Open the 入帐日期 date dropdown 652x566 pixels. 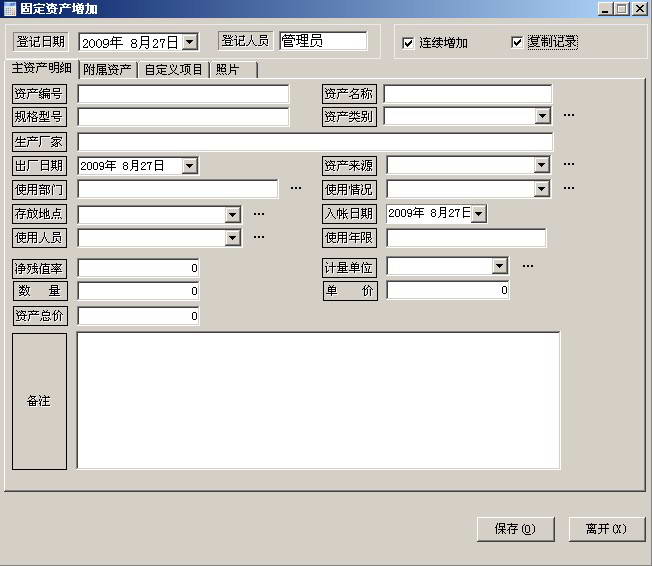[x=479, y=214]
